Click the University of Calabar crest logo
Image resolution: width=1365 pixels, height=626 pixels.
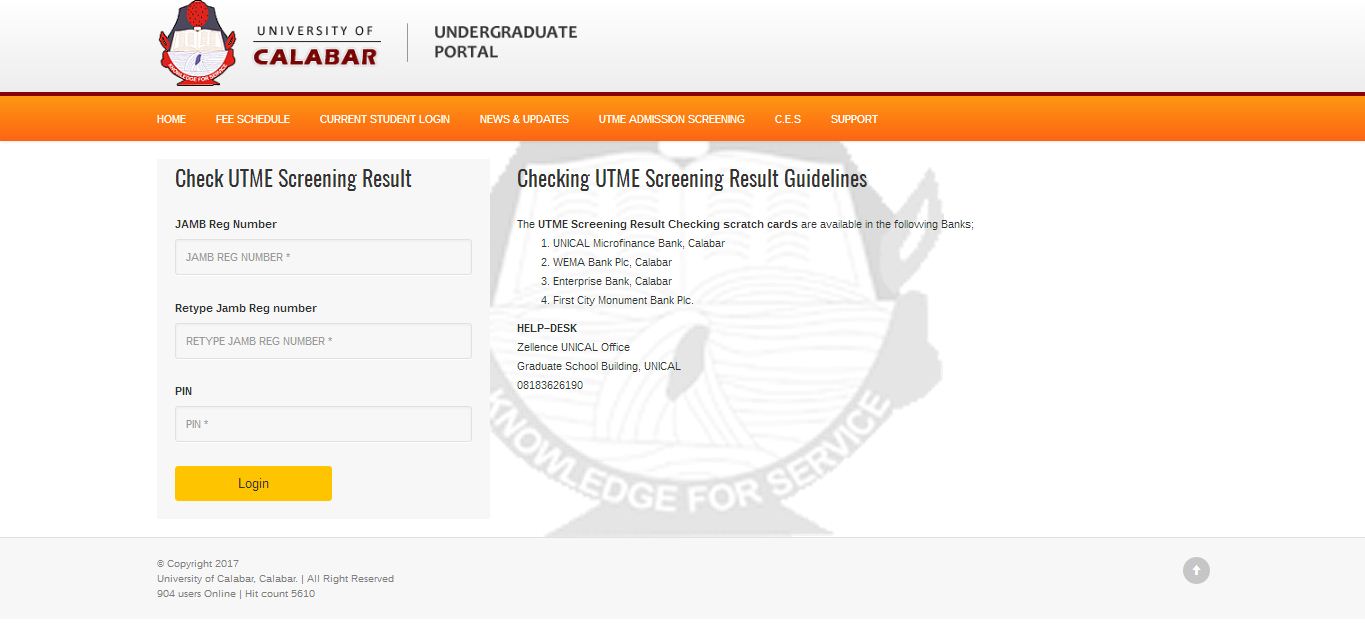(198, 44)
